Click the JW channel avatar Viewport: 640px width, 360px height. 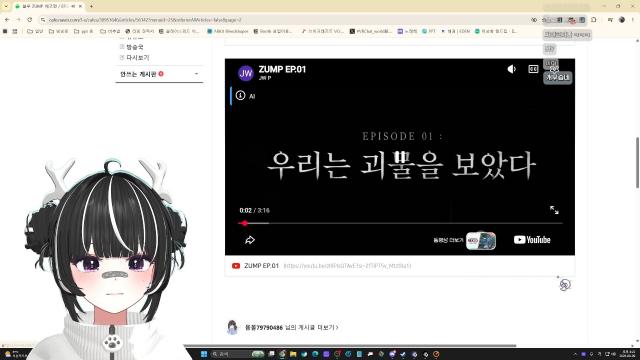(x=246, y=73)
